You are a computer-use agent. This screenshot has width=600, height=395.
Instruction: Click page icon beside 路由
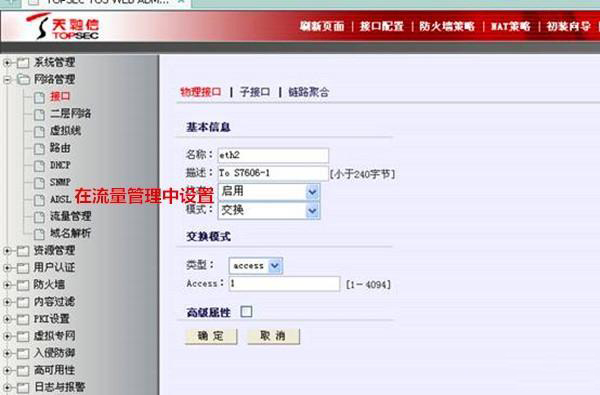pyautogui.click(x=39, y=149)
